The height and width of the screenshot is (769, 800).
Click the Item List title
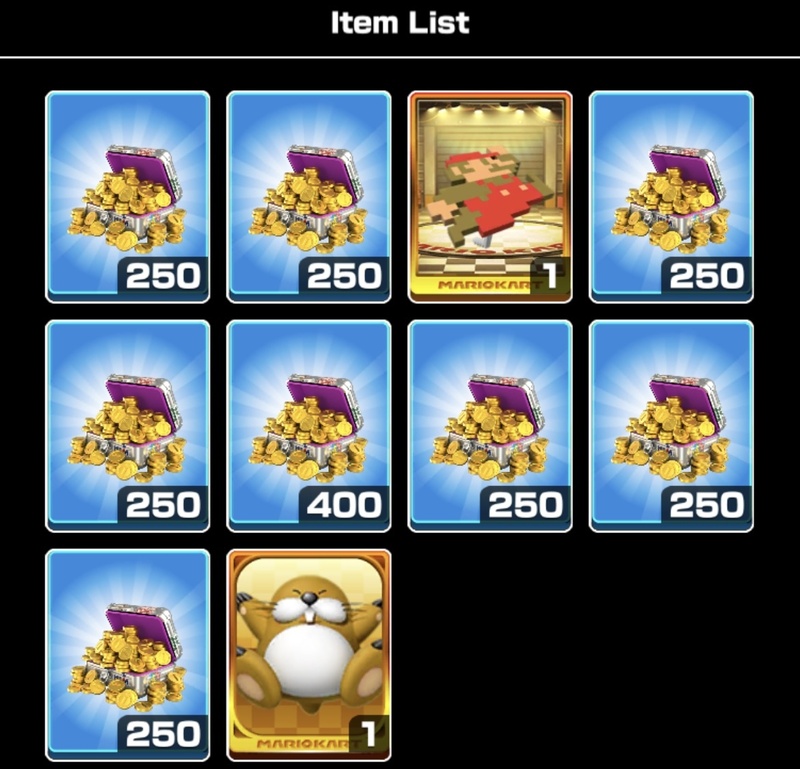pyautogui.click(x=400, y=23)
